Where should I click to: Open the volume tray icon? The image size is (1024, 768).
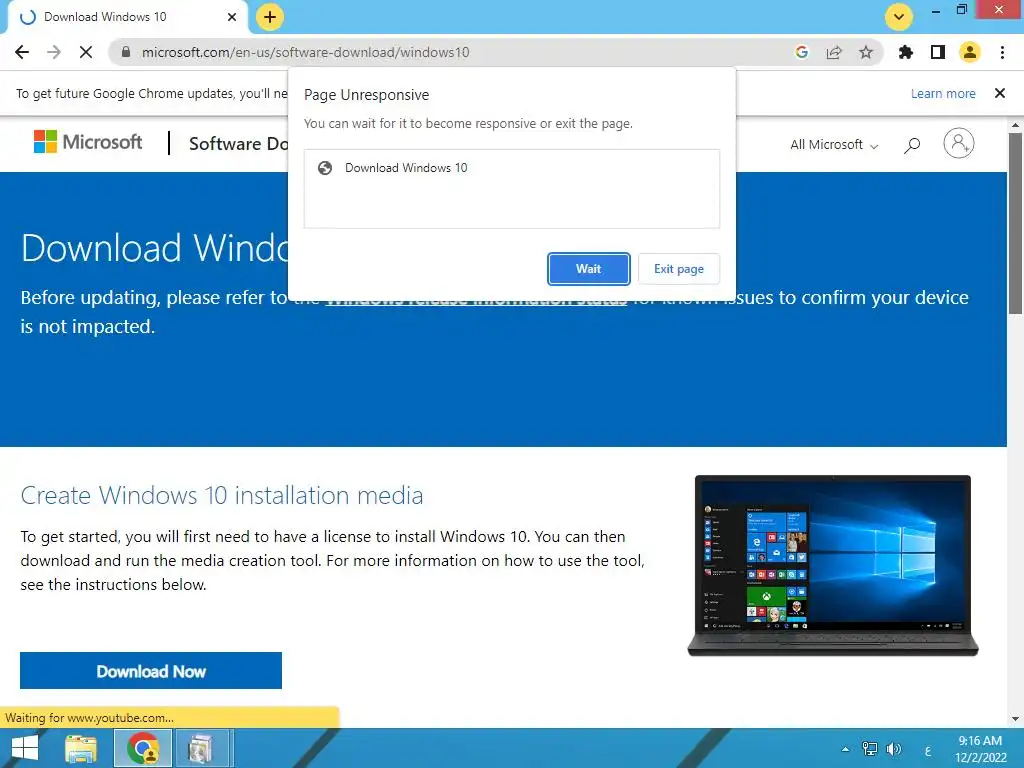pos(893,749)
